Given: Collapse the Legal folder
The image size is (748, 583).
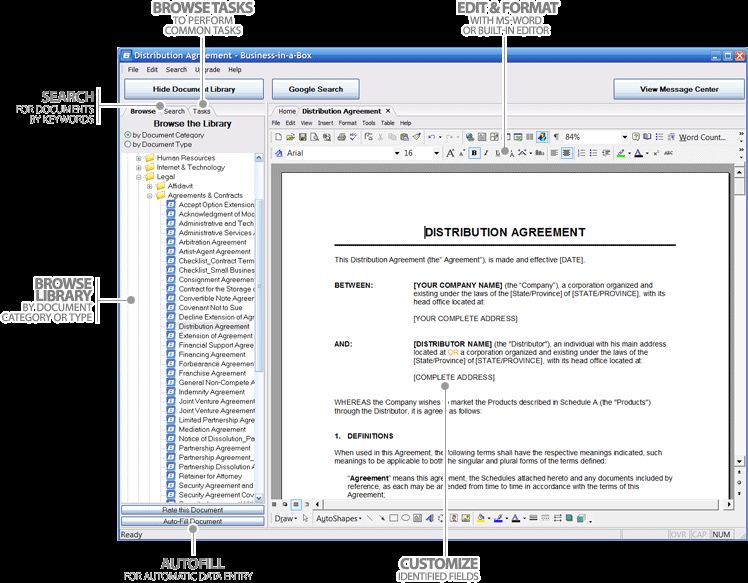Looking at the screenshot, I should coord(139,177).
